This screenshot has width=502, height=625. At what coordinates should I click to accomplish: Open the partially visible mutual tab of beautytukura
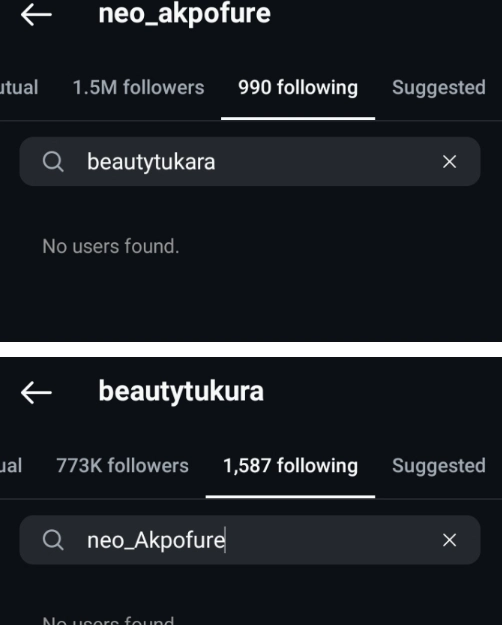click(x=11, y=466)
